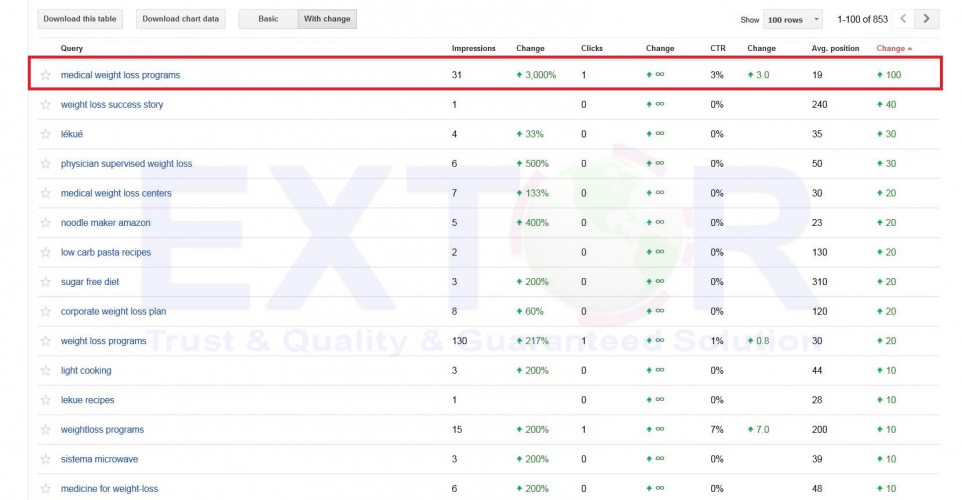The image size is (962, 500).
Task: Open 'low carb pasta recipes' query link
Action: pyautogui.click(x=106, y=253)
